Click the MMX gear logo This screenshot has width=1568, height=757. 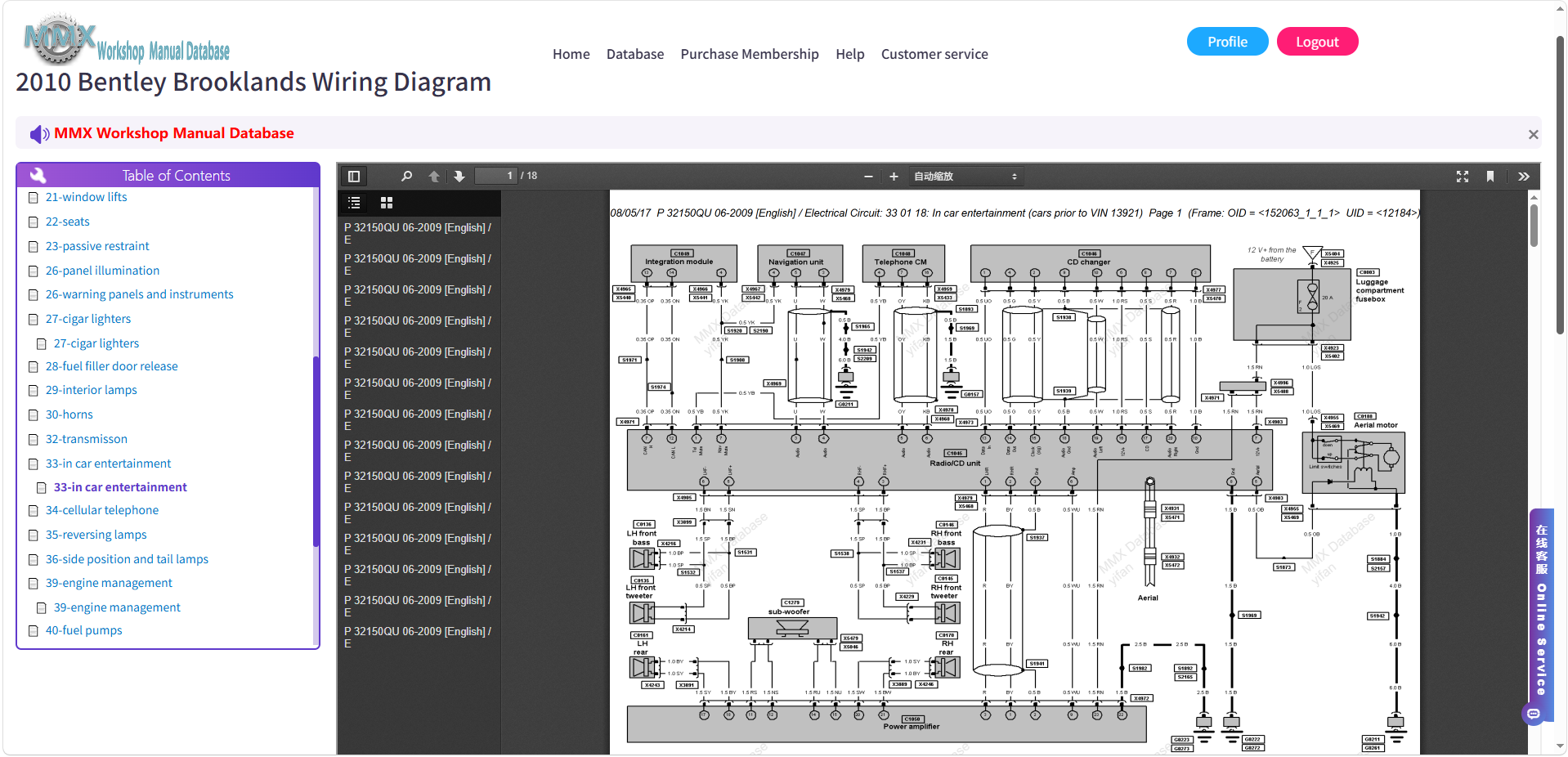60,38
